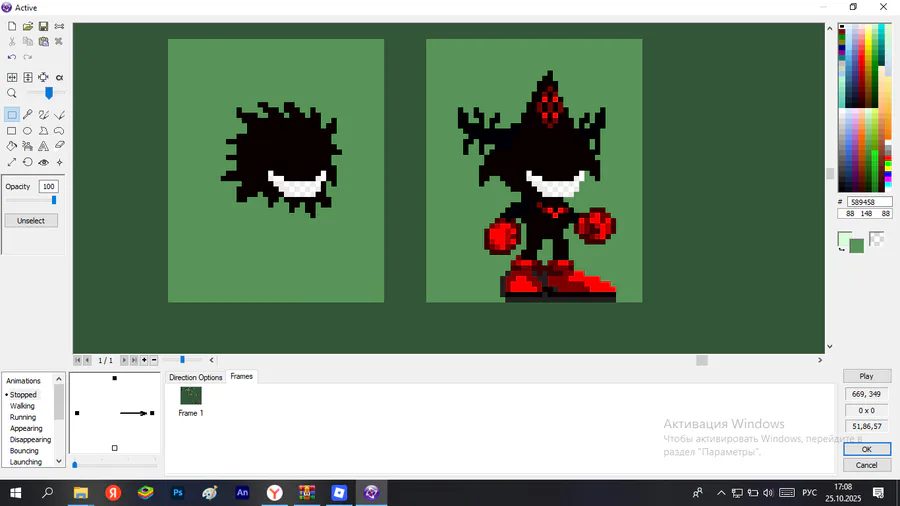This screenshot has width=900, height=506.
Task: Expand animations list with up arrow
Action: (x=59, y=380)
